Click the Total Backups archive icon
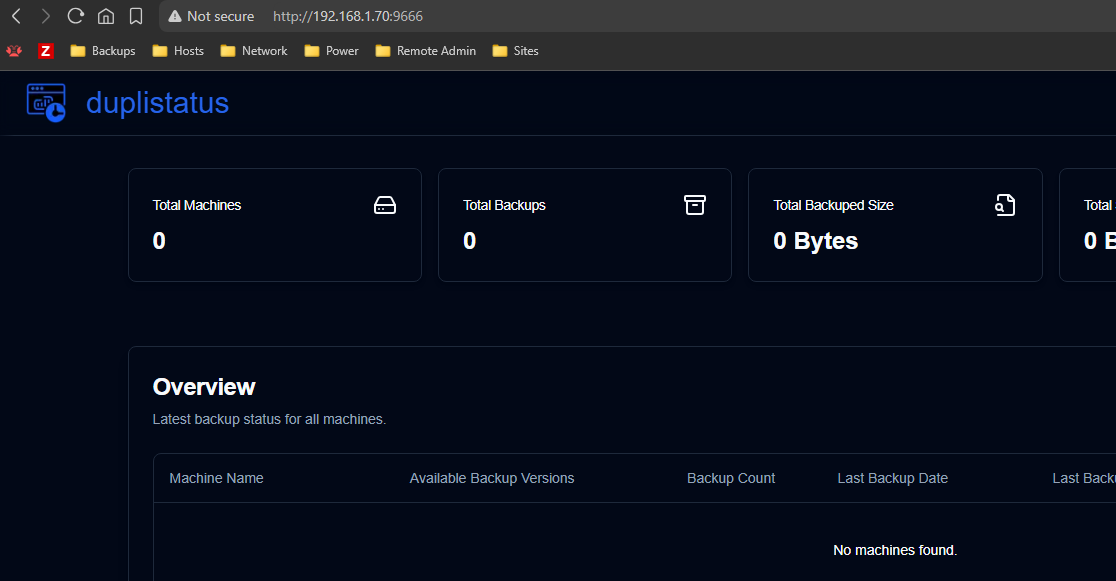The height and width of the screenshot is (581, 1116). [x=695, y=205]
